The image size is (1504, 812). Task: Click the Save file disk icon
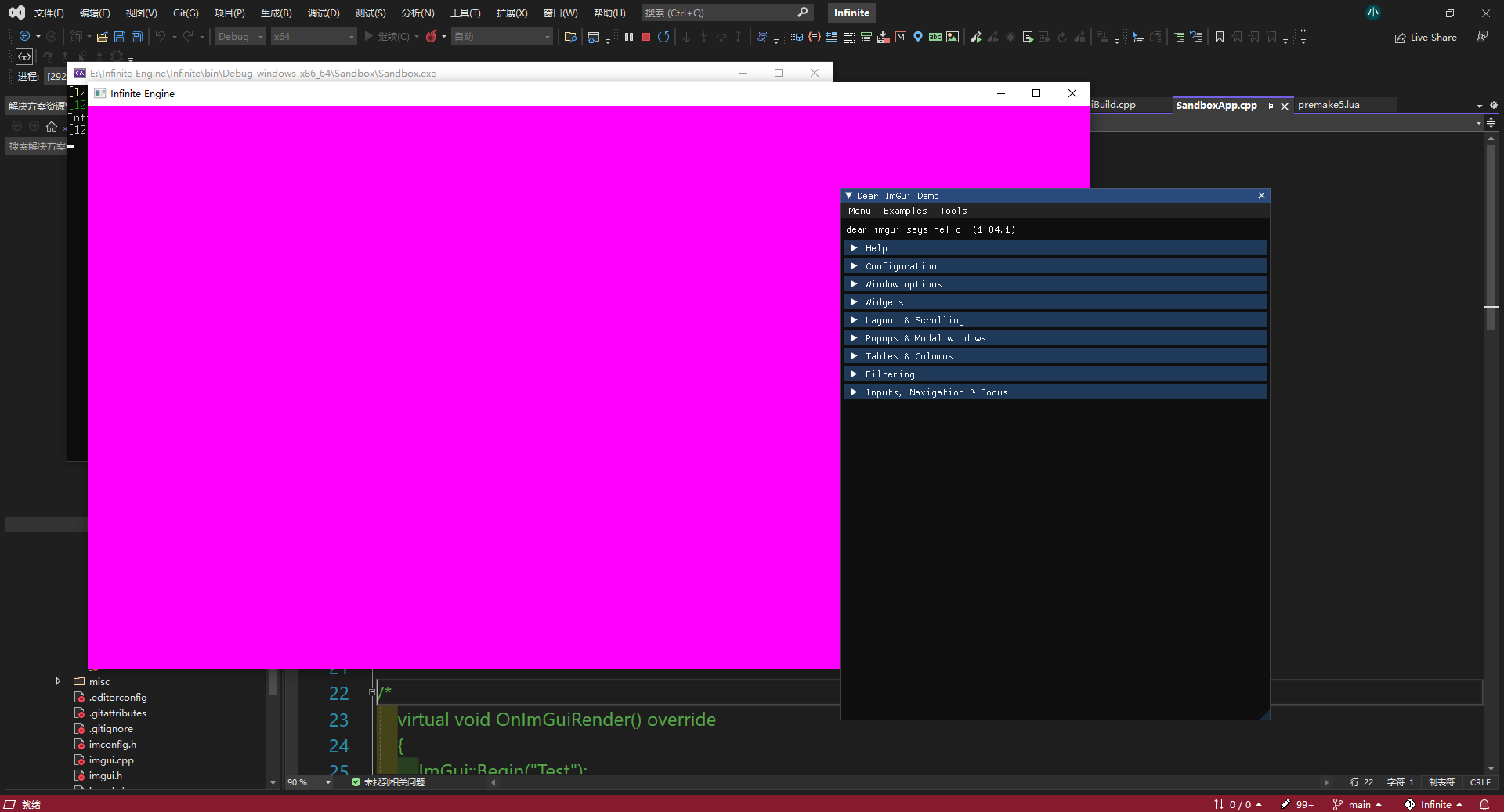coord(120,37)
